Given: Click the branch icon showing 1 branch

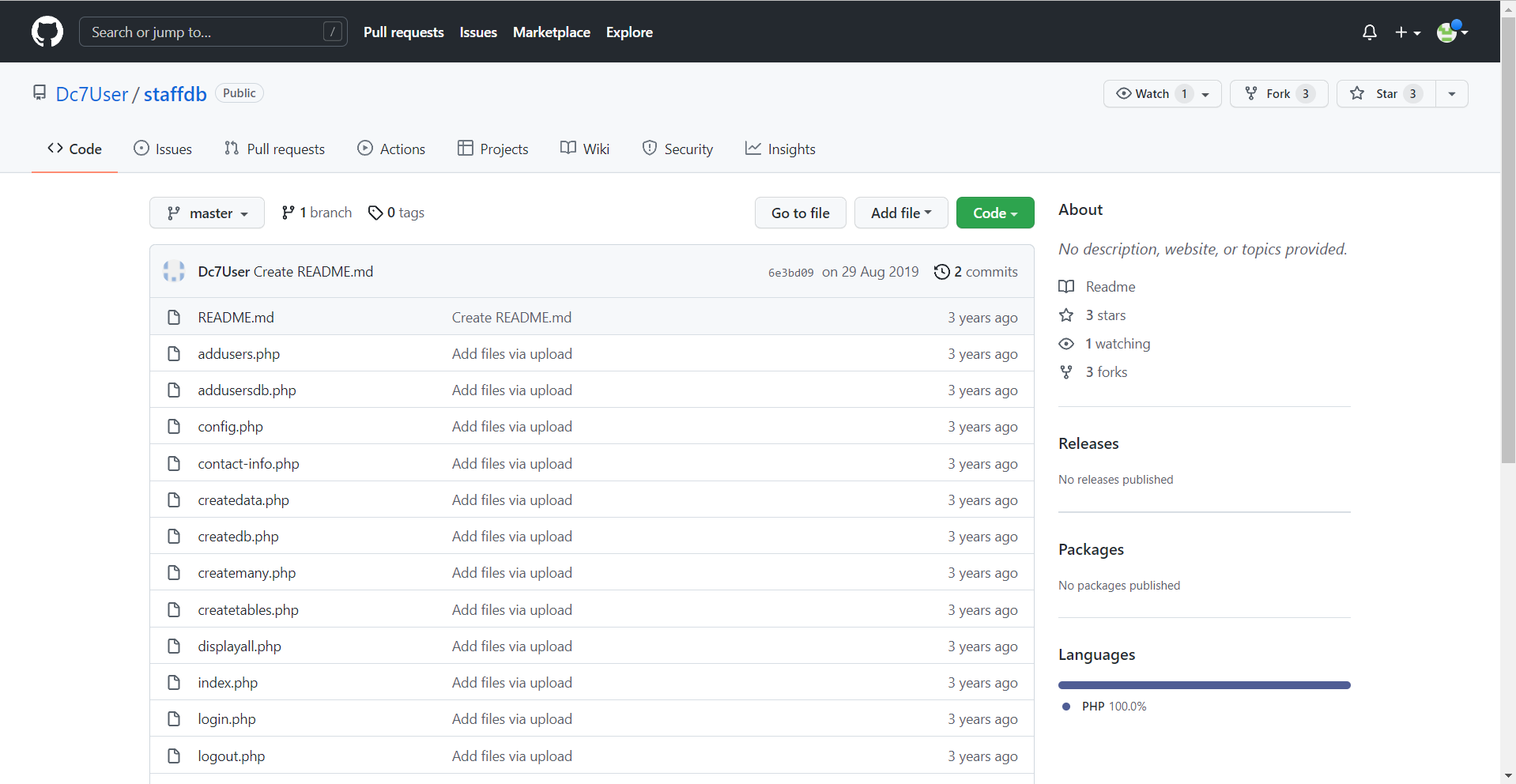Looking at the screenshot, I should [288, 213].
